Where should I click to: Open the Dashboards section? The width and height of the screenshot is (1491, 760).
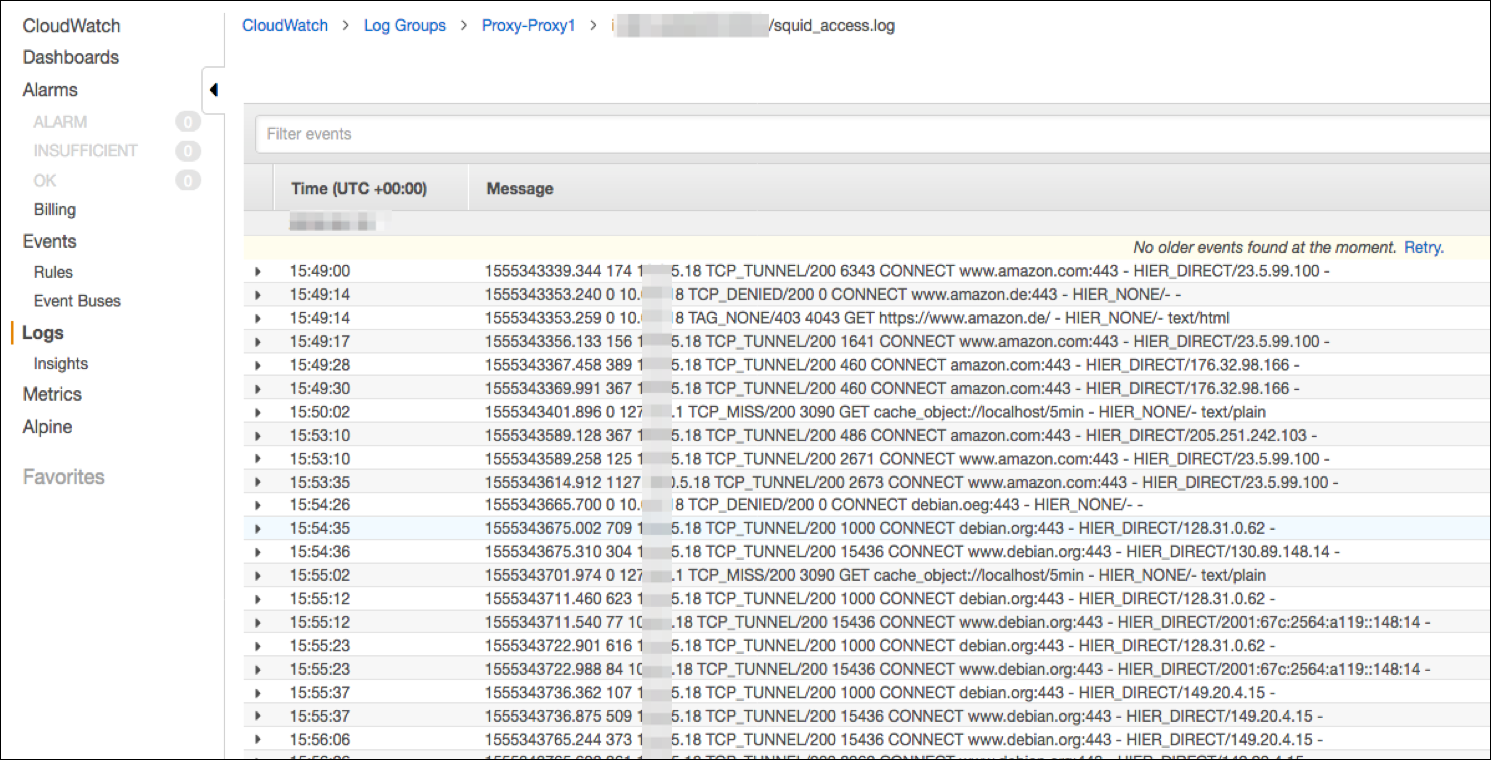(70, 57)
